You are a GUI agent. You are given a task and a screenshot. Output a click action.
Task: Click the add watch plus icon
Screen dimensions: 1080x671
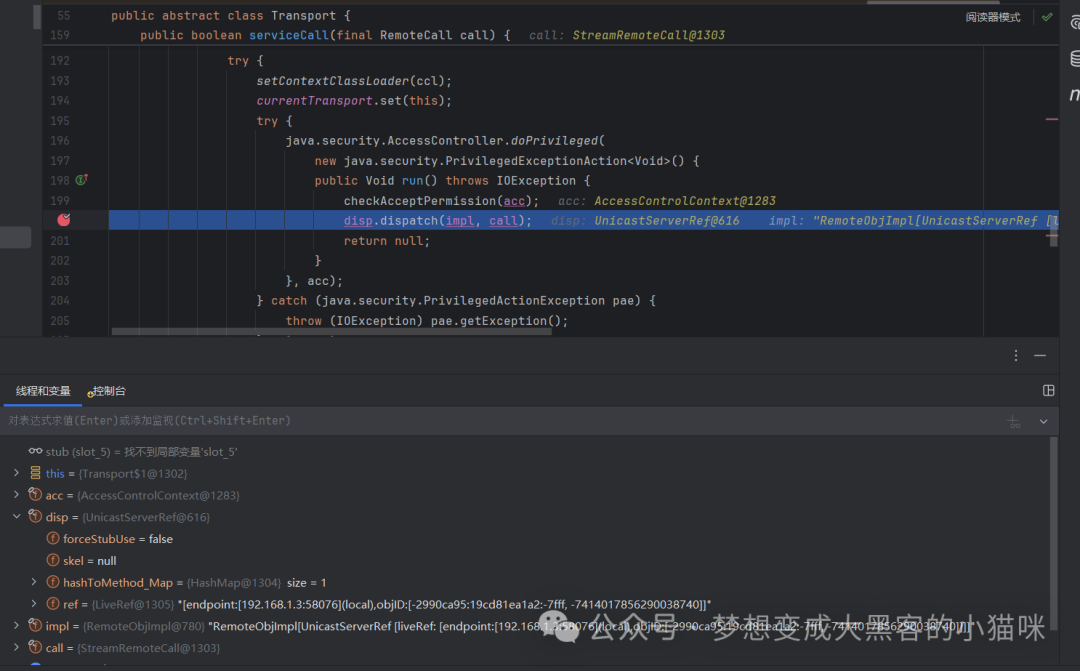[1013, 422]
